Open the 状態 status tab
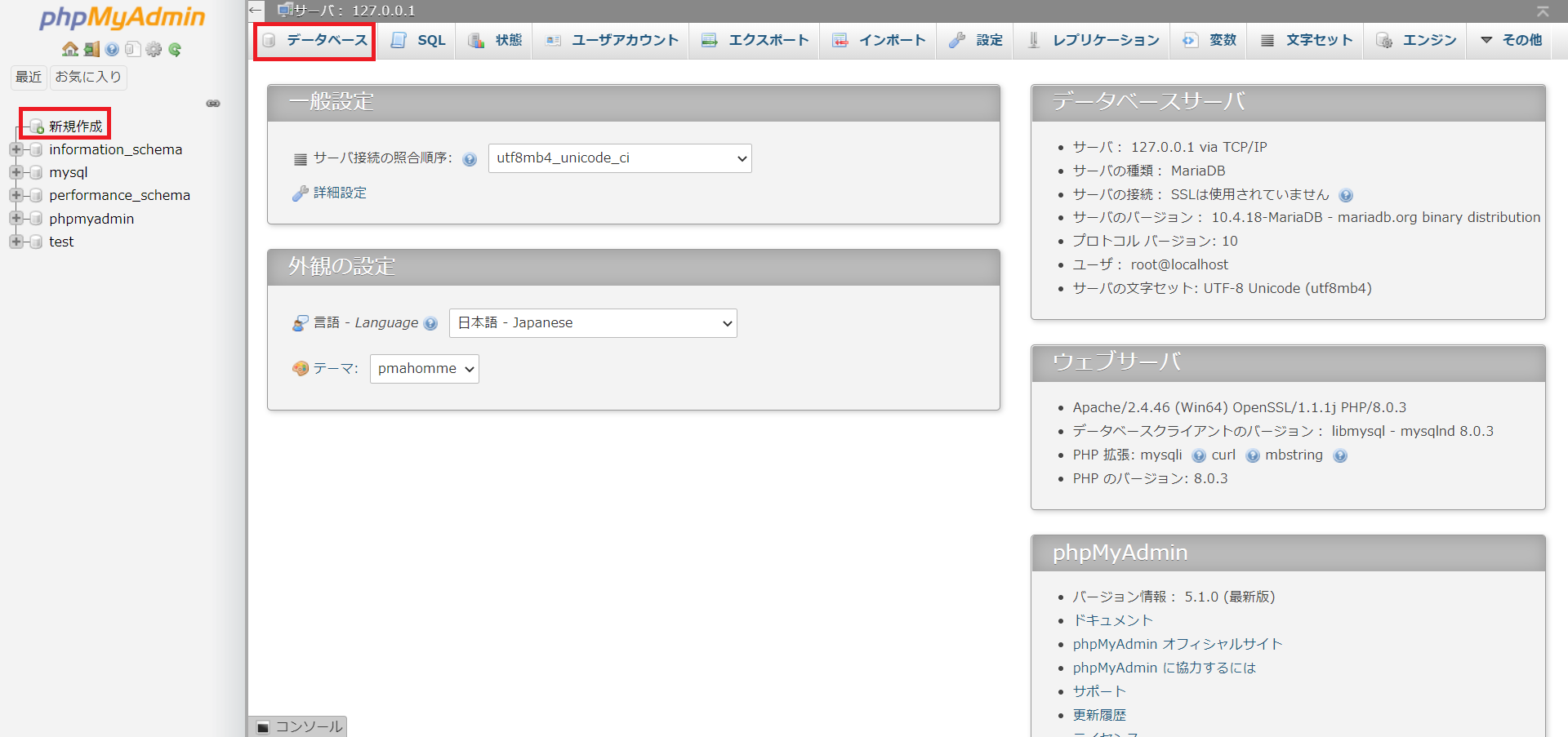 tap(495, 40)
